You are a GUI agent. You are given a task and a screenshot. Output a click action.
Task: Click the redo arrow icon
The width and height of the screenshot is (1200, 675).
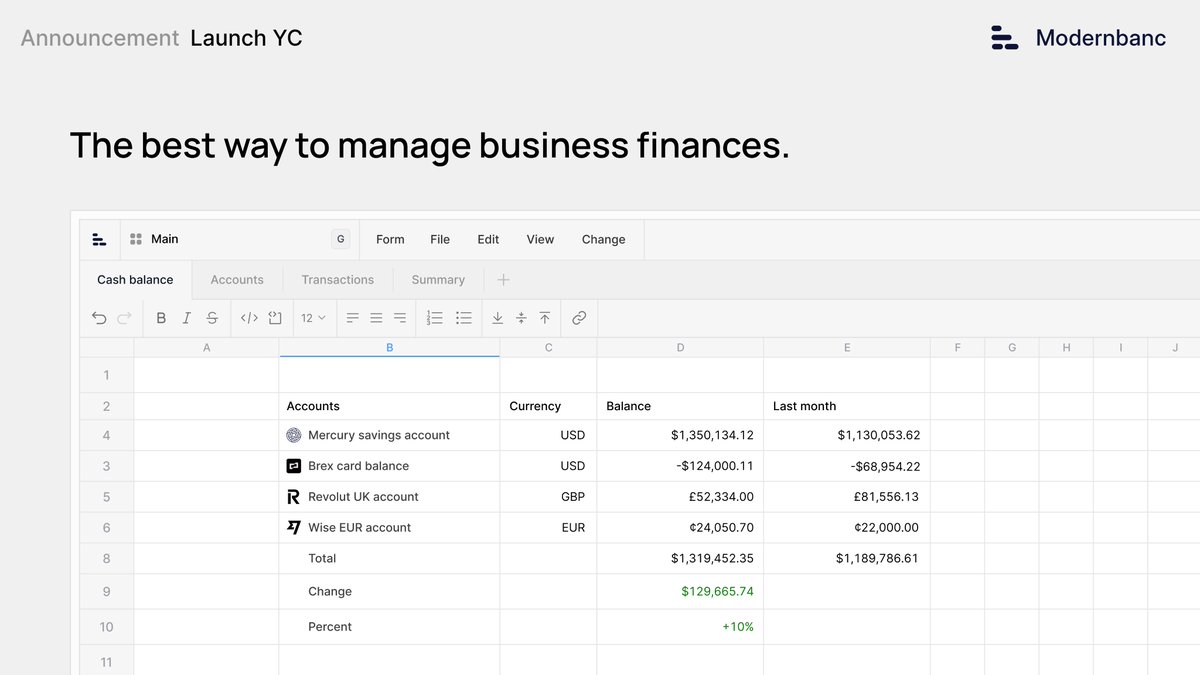124,318
